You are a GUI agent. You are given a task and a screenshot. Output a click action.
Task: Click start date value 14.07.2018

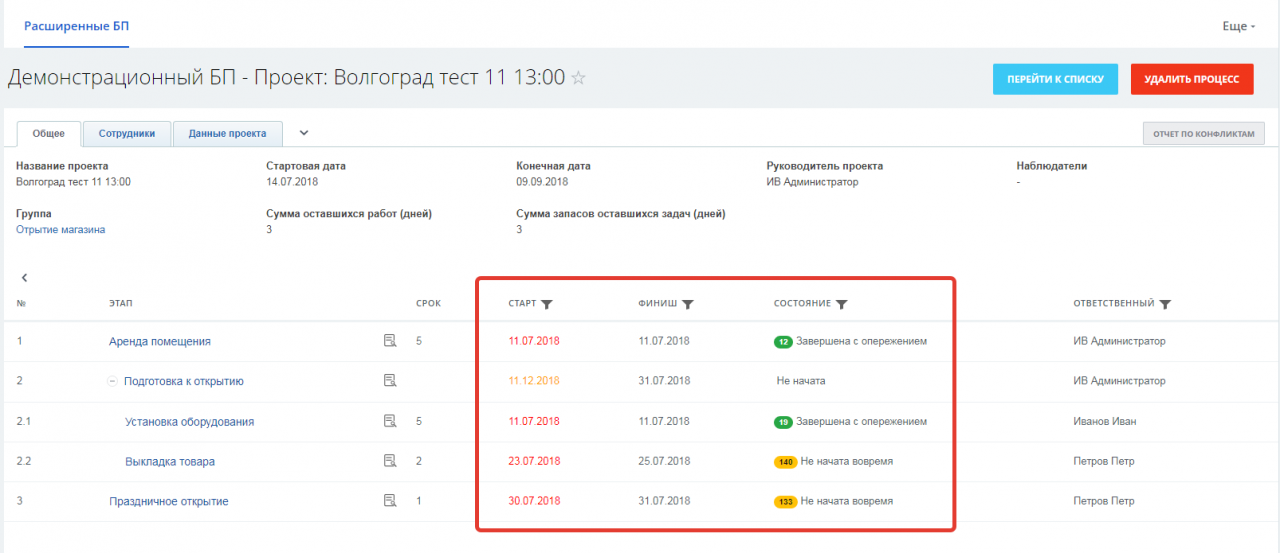(292, 182)
